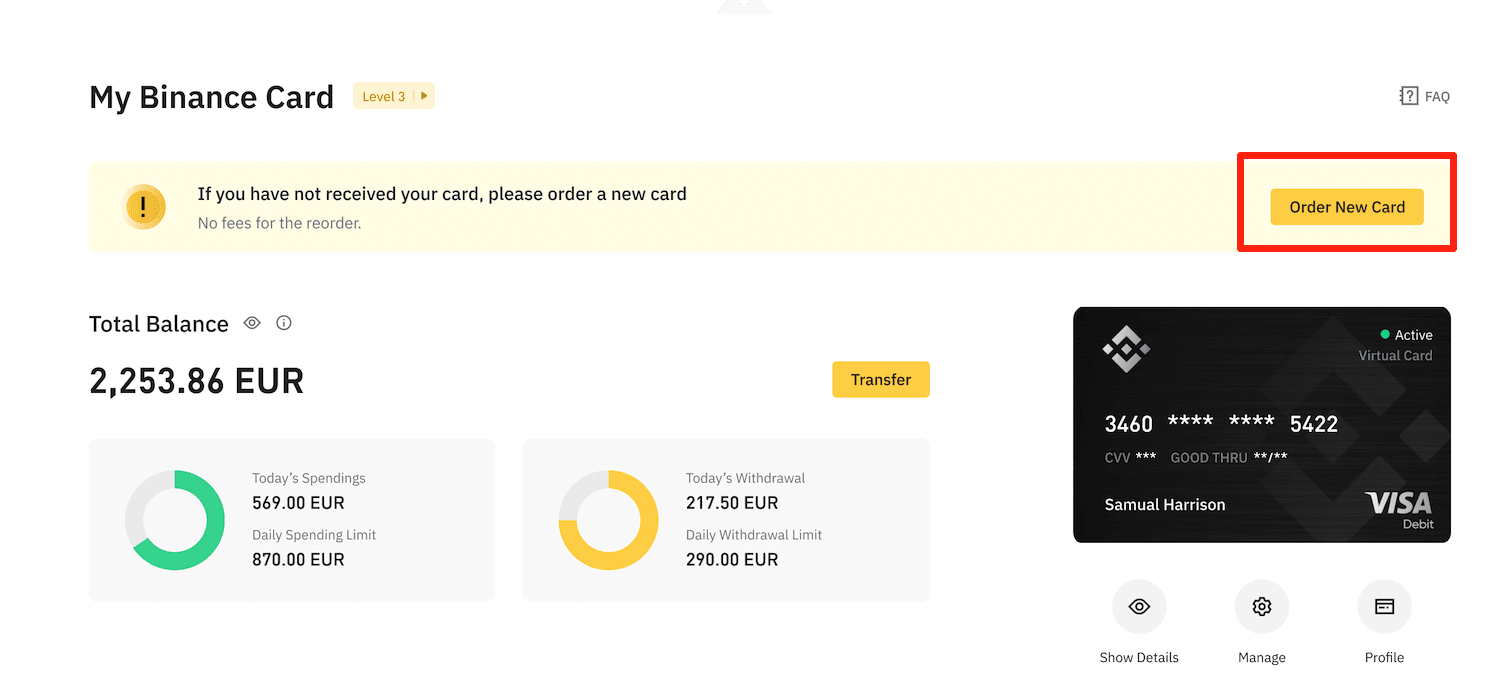
Task: Click the yellow warning exclamation icon
Action: pyautogui.click(x=144, y=207)
